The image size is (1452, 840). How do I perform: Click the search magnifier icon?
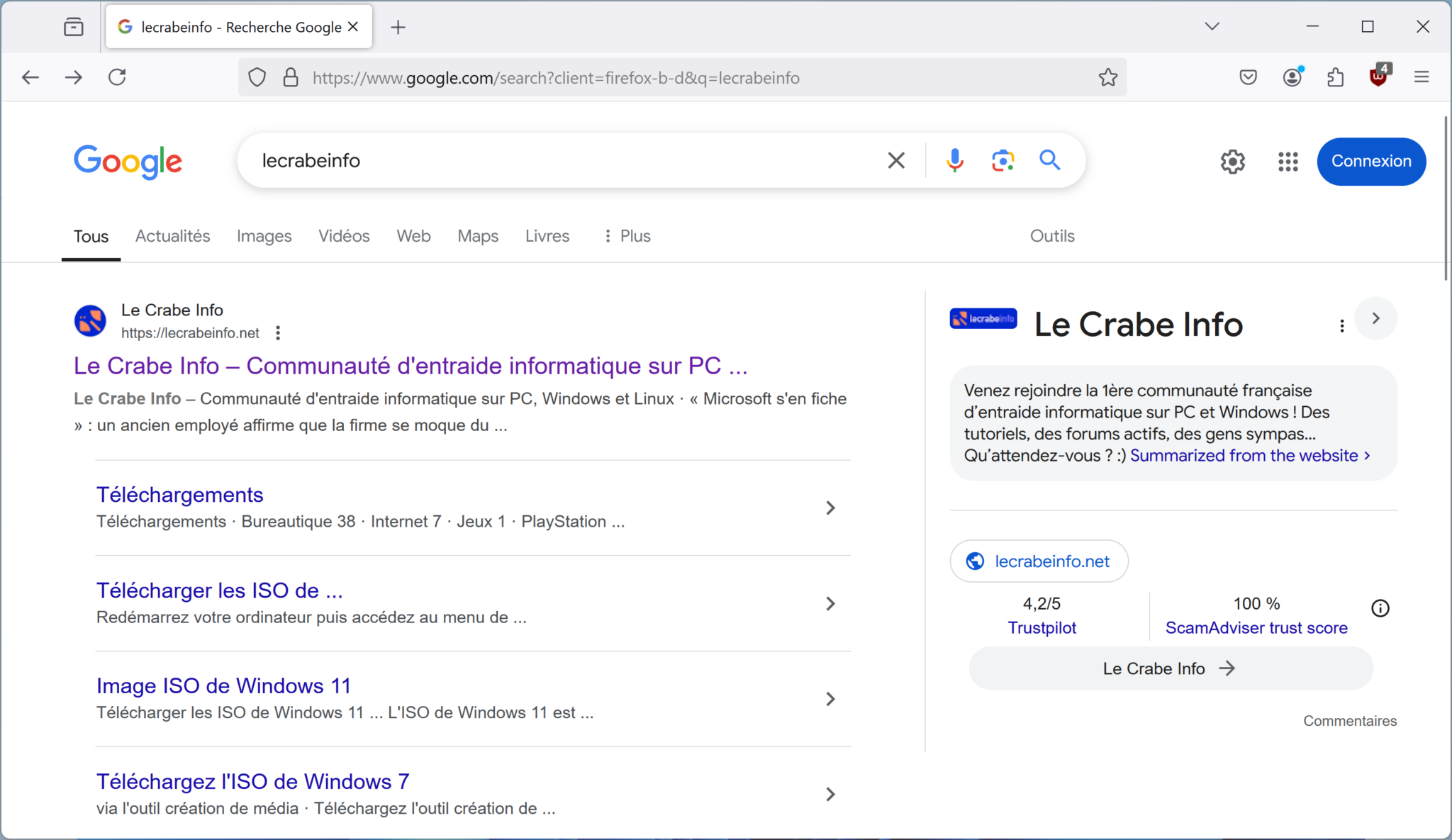tap(1049, 160)
